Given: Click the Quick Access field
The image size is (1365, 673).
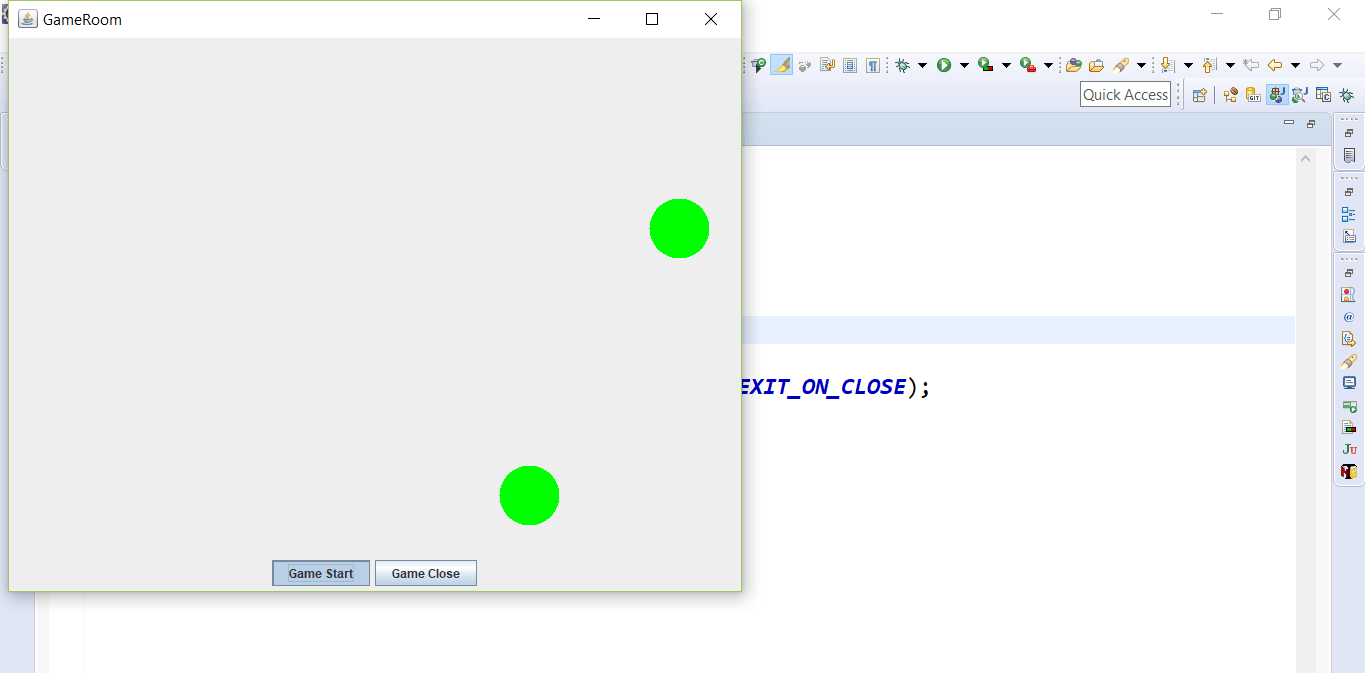Looking at the screenshot, I should 1125,93.
